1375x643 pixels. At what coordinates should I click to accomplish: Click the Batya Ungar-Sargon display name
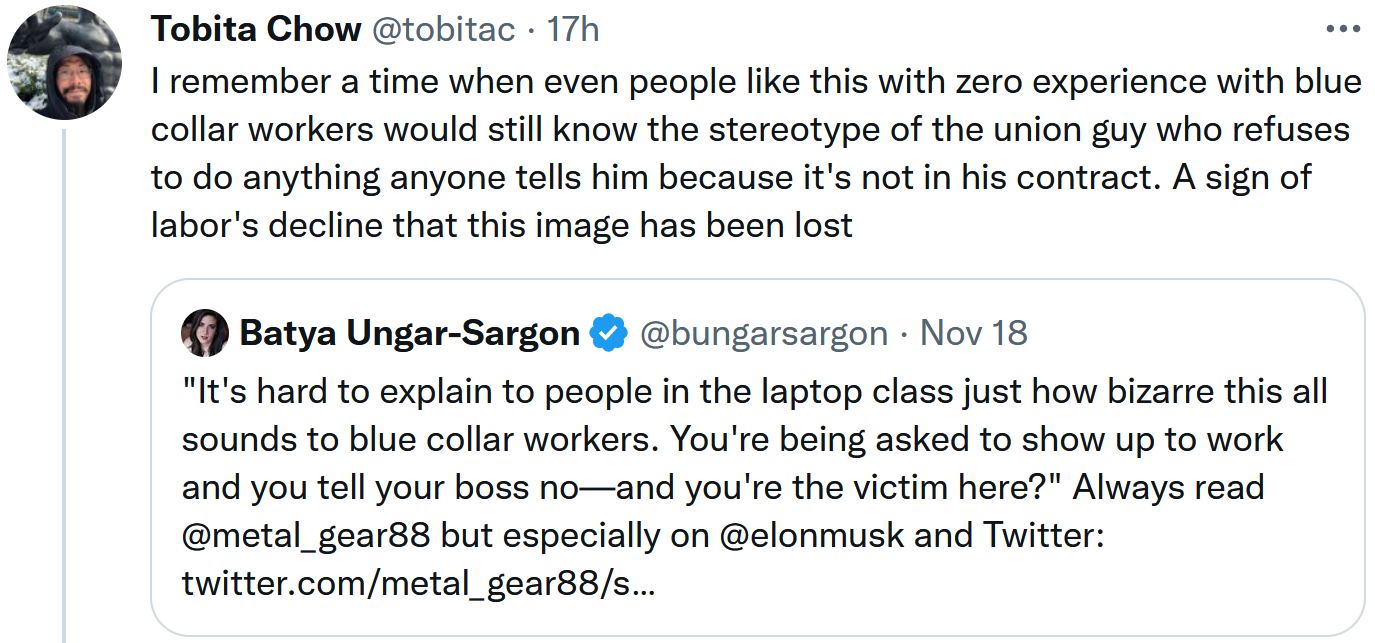tap(410, 333)
